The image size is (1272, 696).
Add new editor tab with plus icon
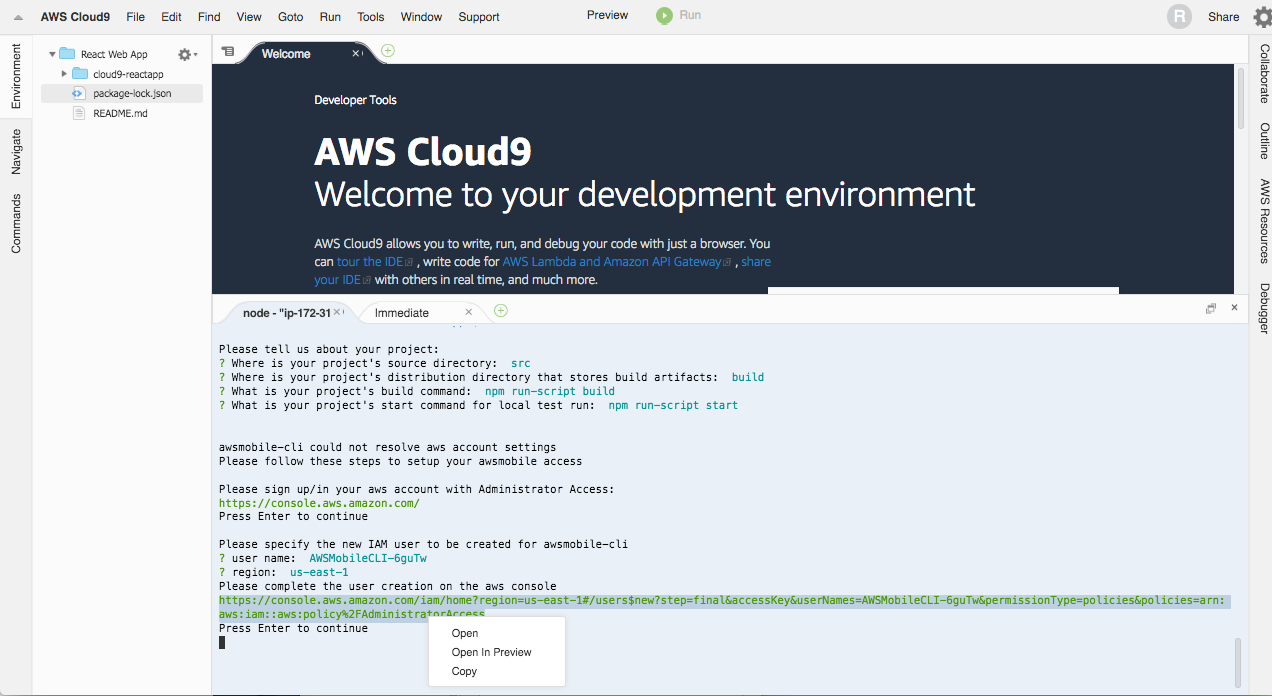(388, 50)
